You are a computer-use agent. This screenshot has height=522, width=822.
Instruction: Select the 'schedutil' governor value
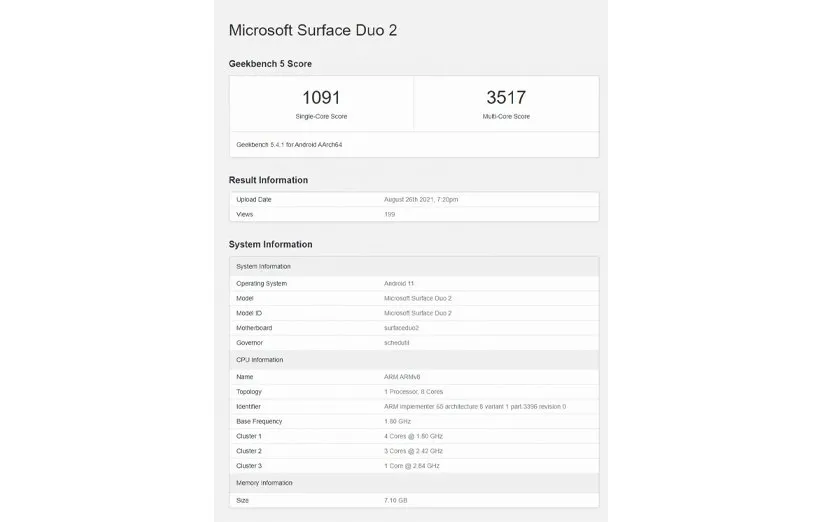tap(397, 343)
